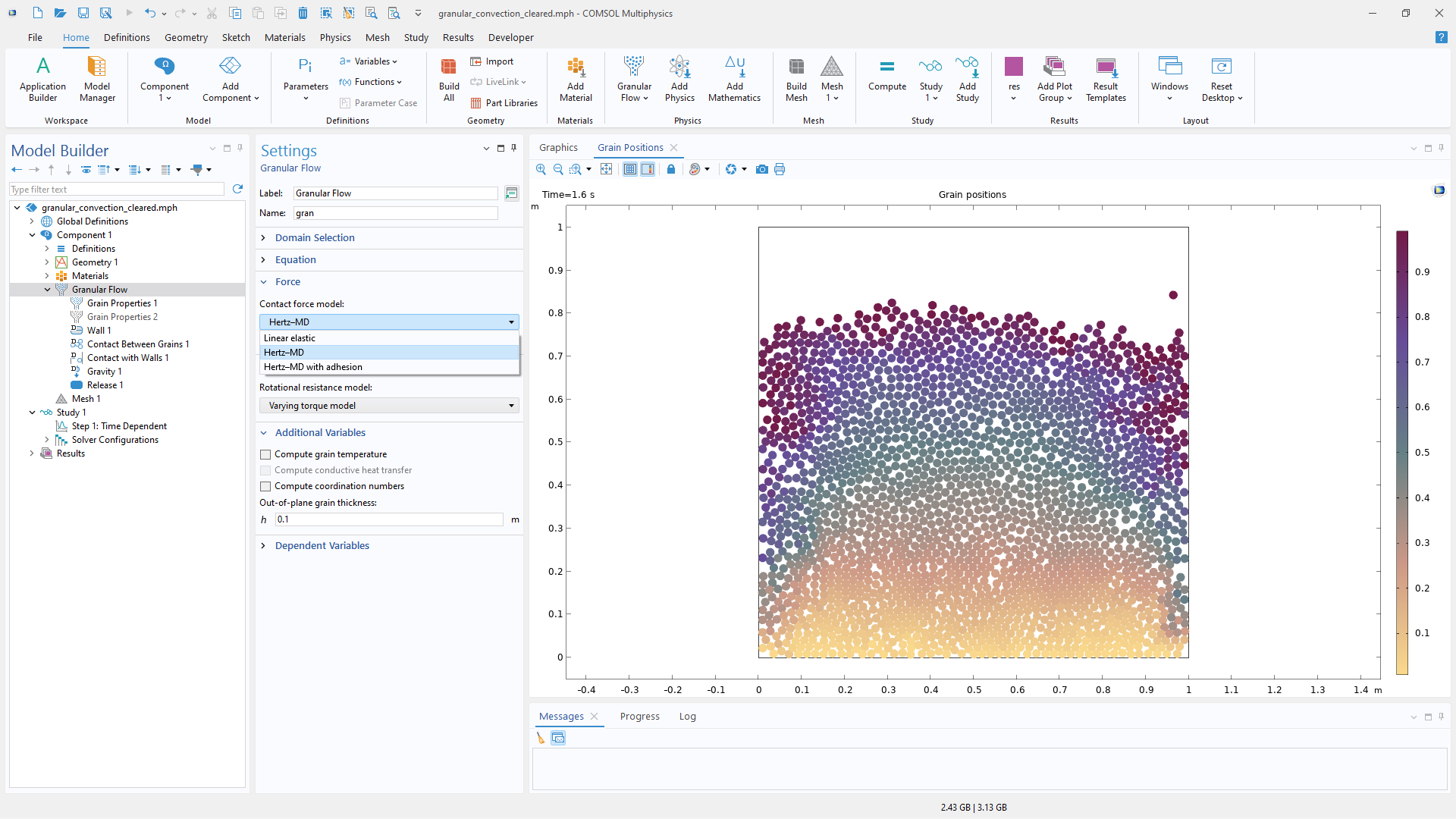
Task: Switch to the Graphics tab
Action: (558, 148)
